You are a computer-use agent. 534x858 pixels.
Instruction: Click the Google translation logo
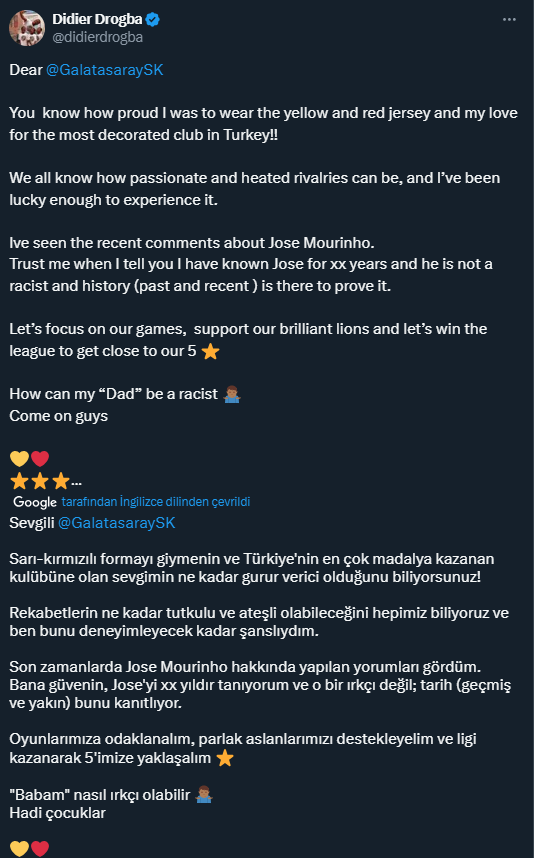35,502
